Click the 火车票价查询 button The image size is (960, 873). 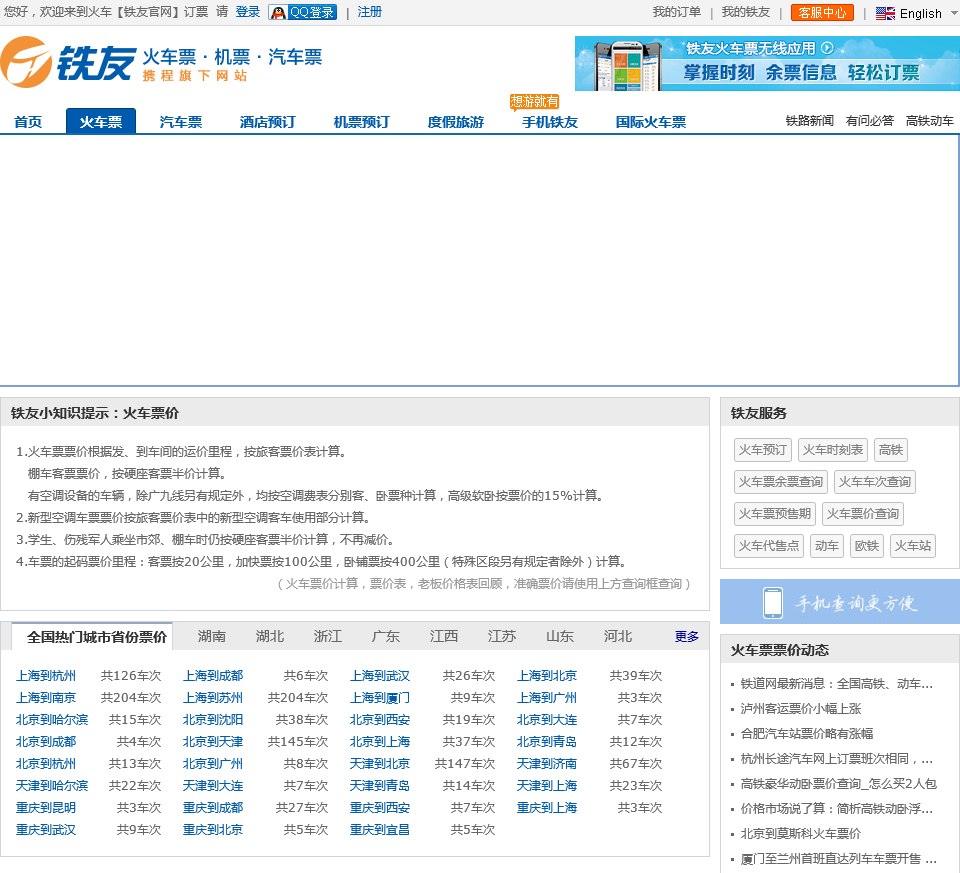pyautogui.click(x=863, y=514)
